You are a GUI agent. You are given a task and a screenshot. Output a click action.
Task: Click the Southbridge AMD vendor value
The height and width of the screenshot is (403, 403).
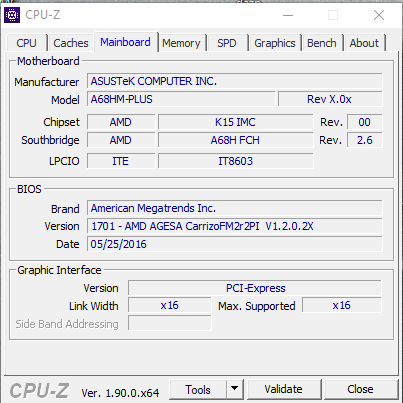(x=121, y=140)
